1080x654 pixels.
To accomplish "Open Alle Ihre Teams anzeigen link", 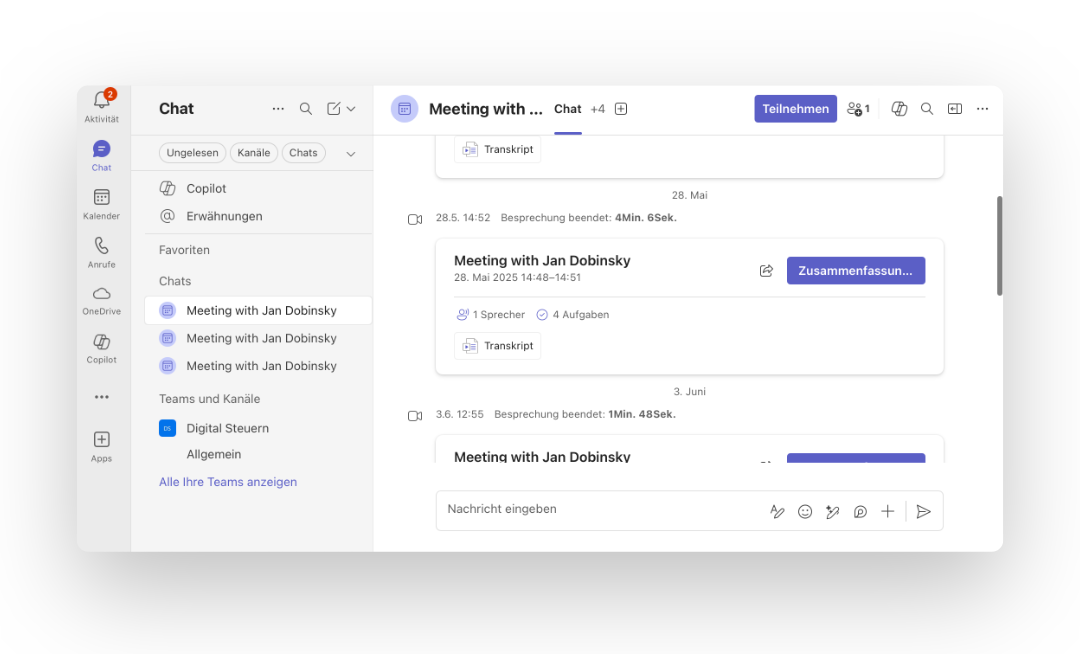I will point(228,481).
